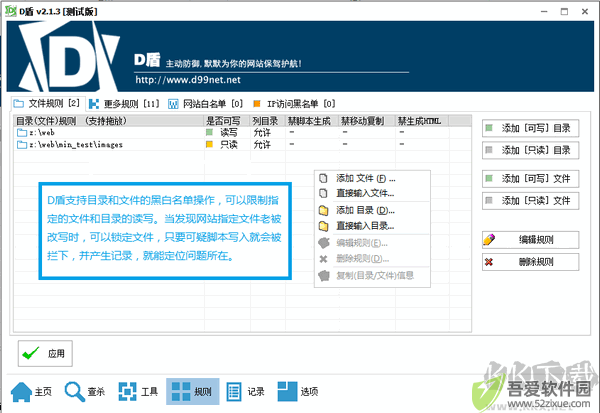Click the 删除规则 button
The image size is (600, 413).
[x=530, y=262]
